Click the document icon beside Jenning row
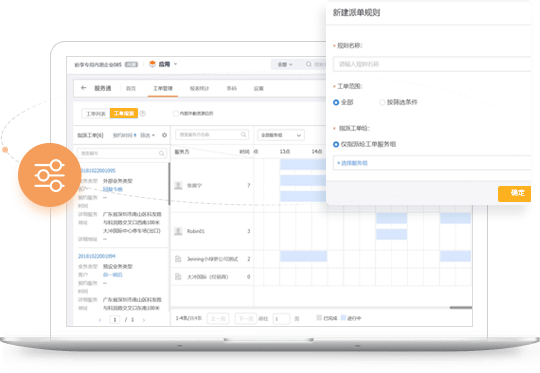 tap(178, 259)
